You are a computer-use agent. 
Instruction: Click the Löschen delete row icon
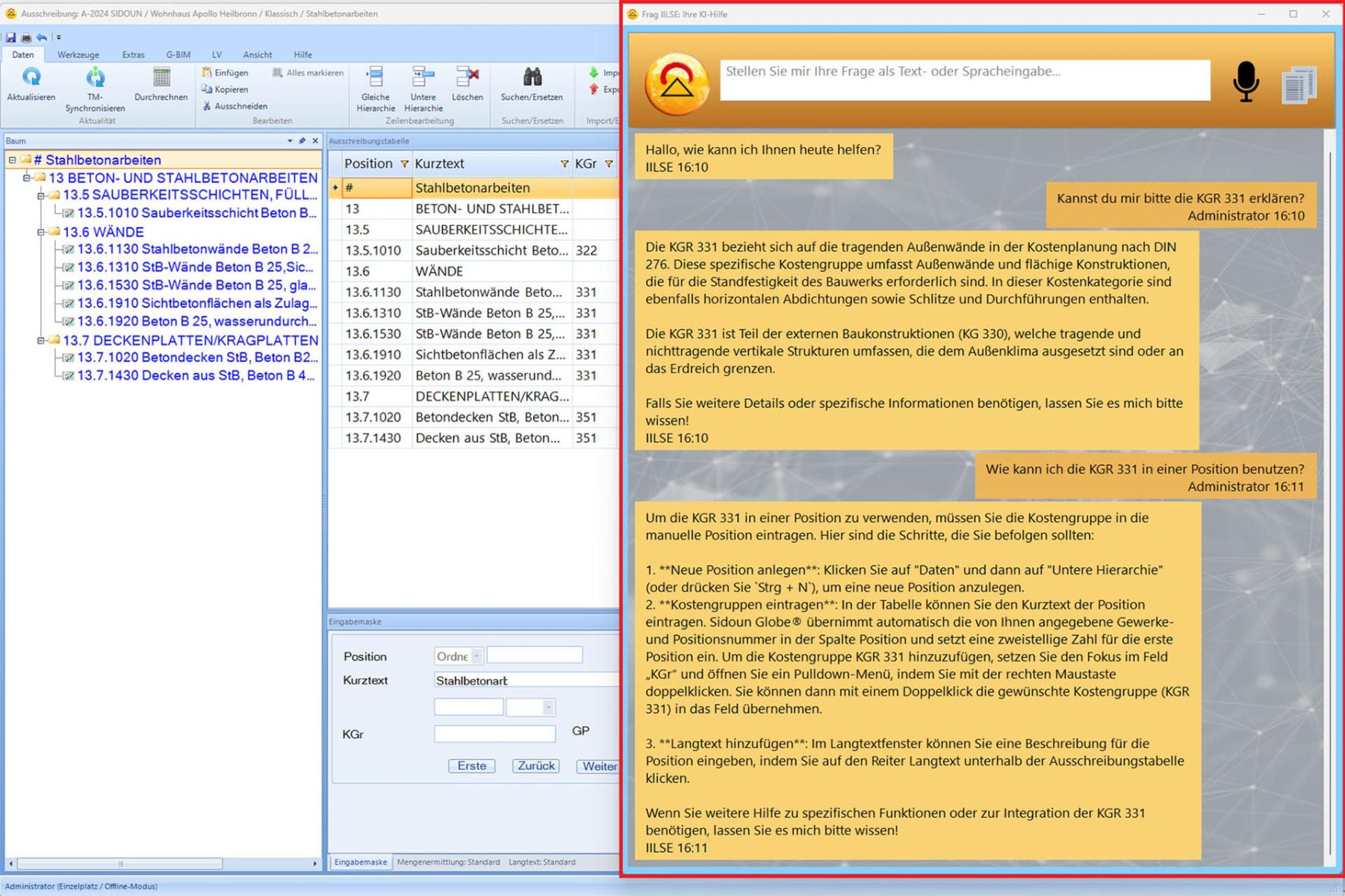[468, 78]
